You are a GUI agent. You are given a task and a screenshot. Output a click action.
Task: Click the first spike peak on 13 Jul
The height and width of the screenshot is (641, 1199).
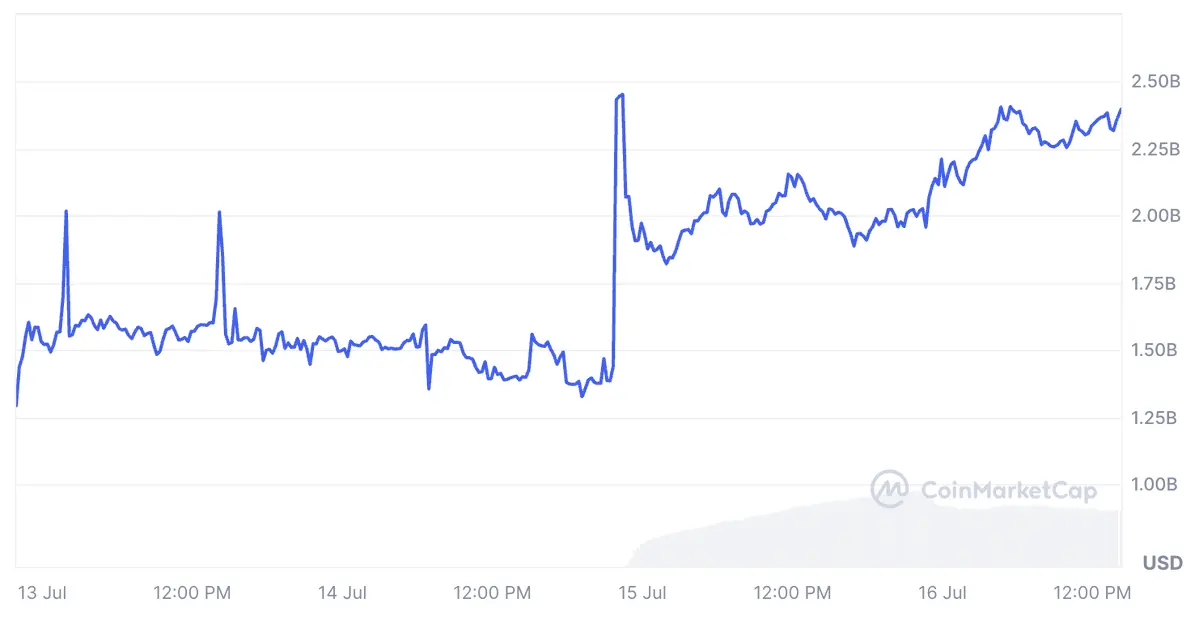click(66, 211)
